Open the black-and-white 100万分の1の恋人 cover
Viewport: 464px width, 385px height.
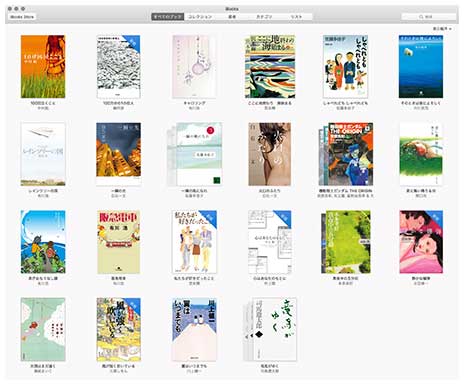tap(118, 67)
